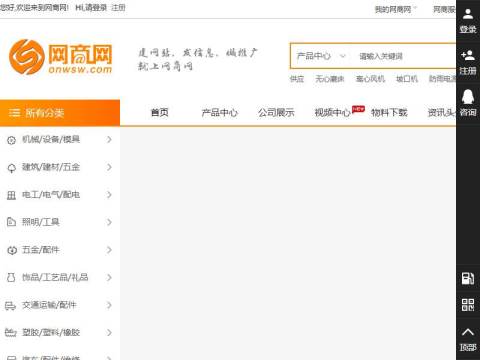This screenshot has width=480, height=360.
Task: Click the icon beside 电工/电气/配电
Action: (x=11, y=195)
